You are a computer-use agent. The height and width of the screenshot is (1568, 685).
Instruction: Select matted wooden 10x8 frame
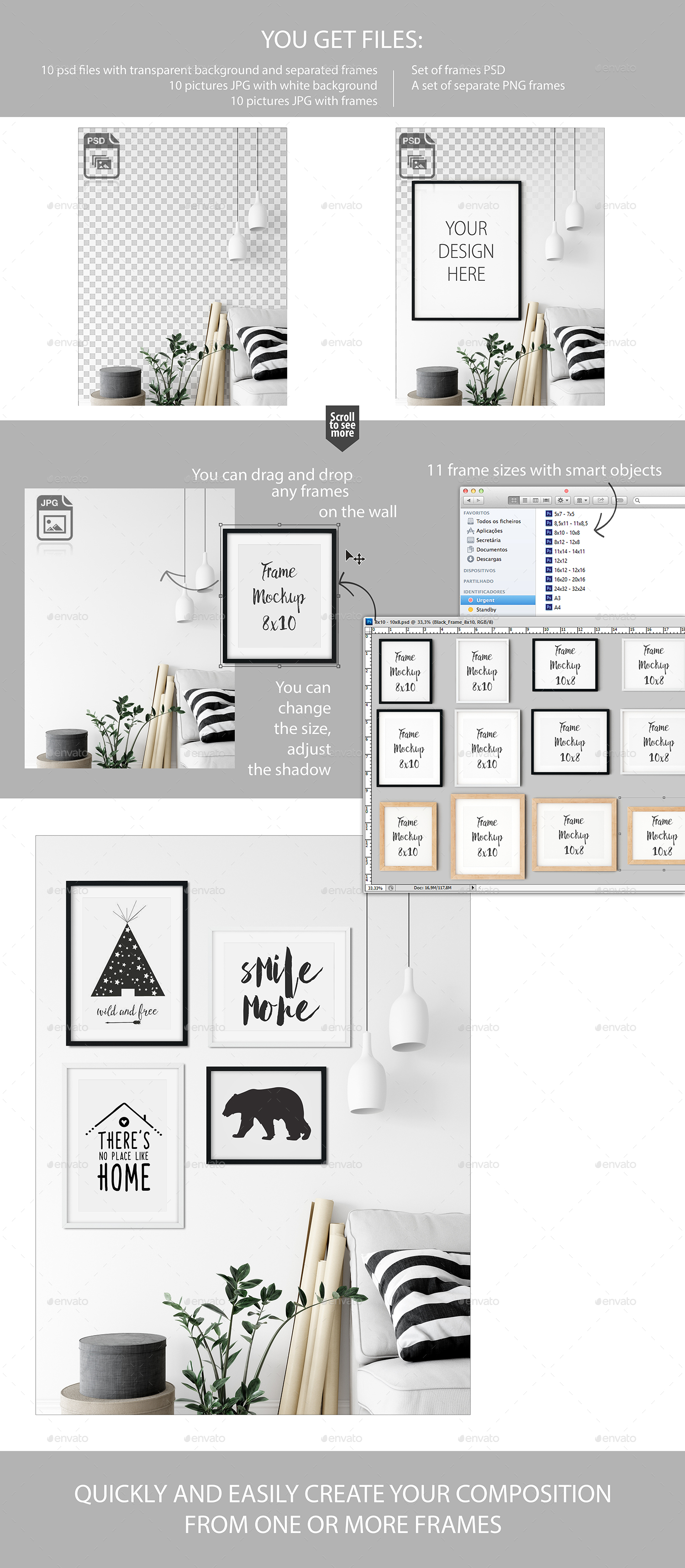pyautogui.click(x=574, y=835)
